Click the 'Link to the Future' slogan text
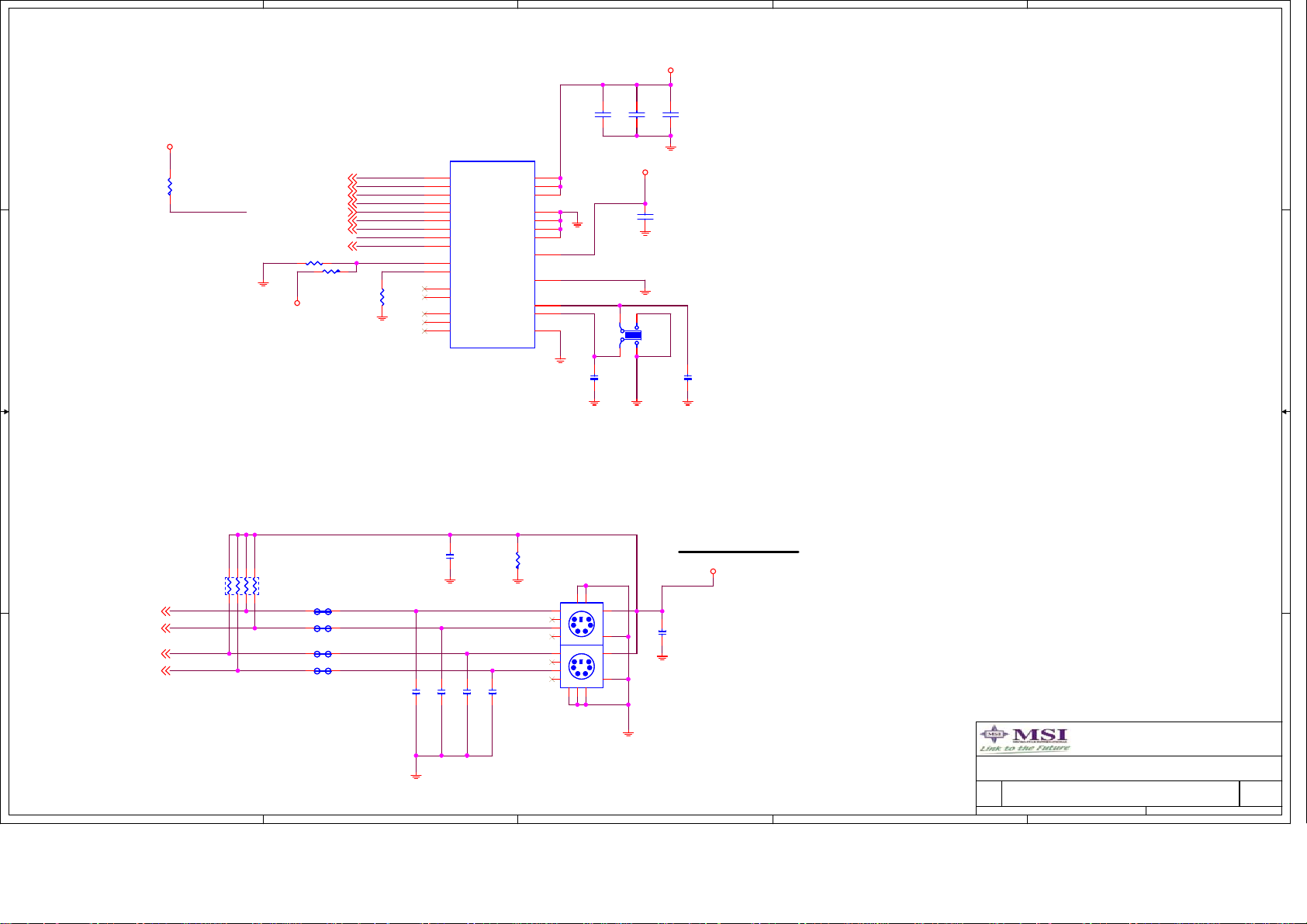Viewport: 1307px width, 924px height. [x=1024, y=749]
